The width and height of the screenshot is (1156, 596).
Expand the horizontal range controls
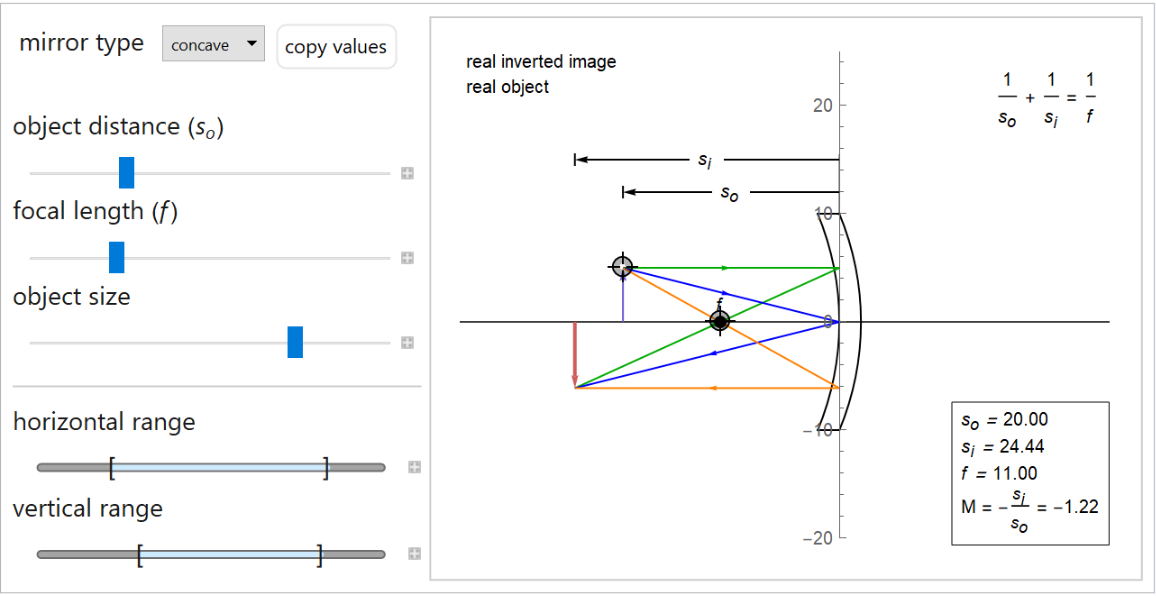click(414, 467)
